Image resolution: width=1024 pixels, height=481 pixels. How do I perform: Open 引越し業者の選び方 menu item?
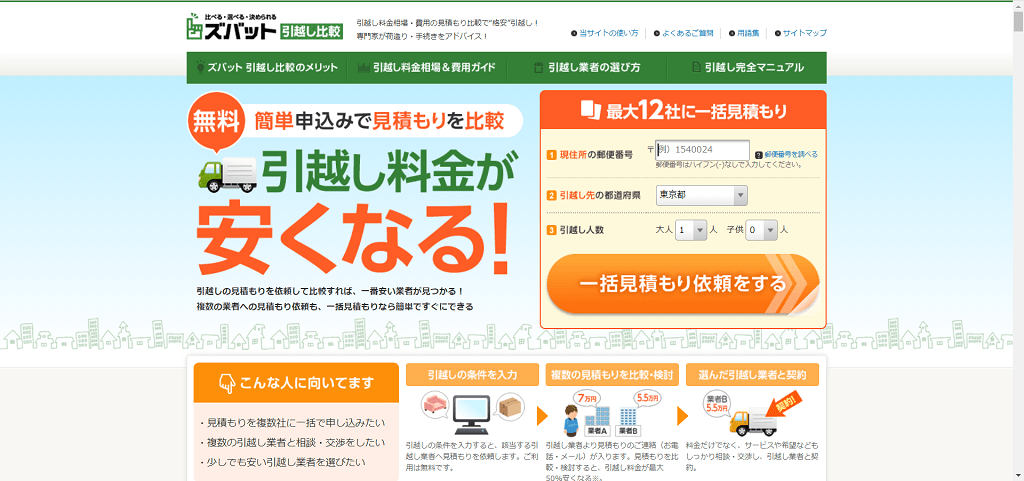pyautogui.click(x=586, y=67)
